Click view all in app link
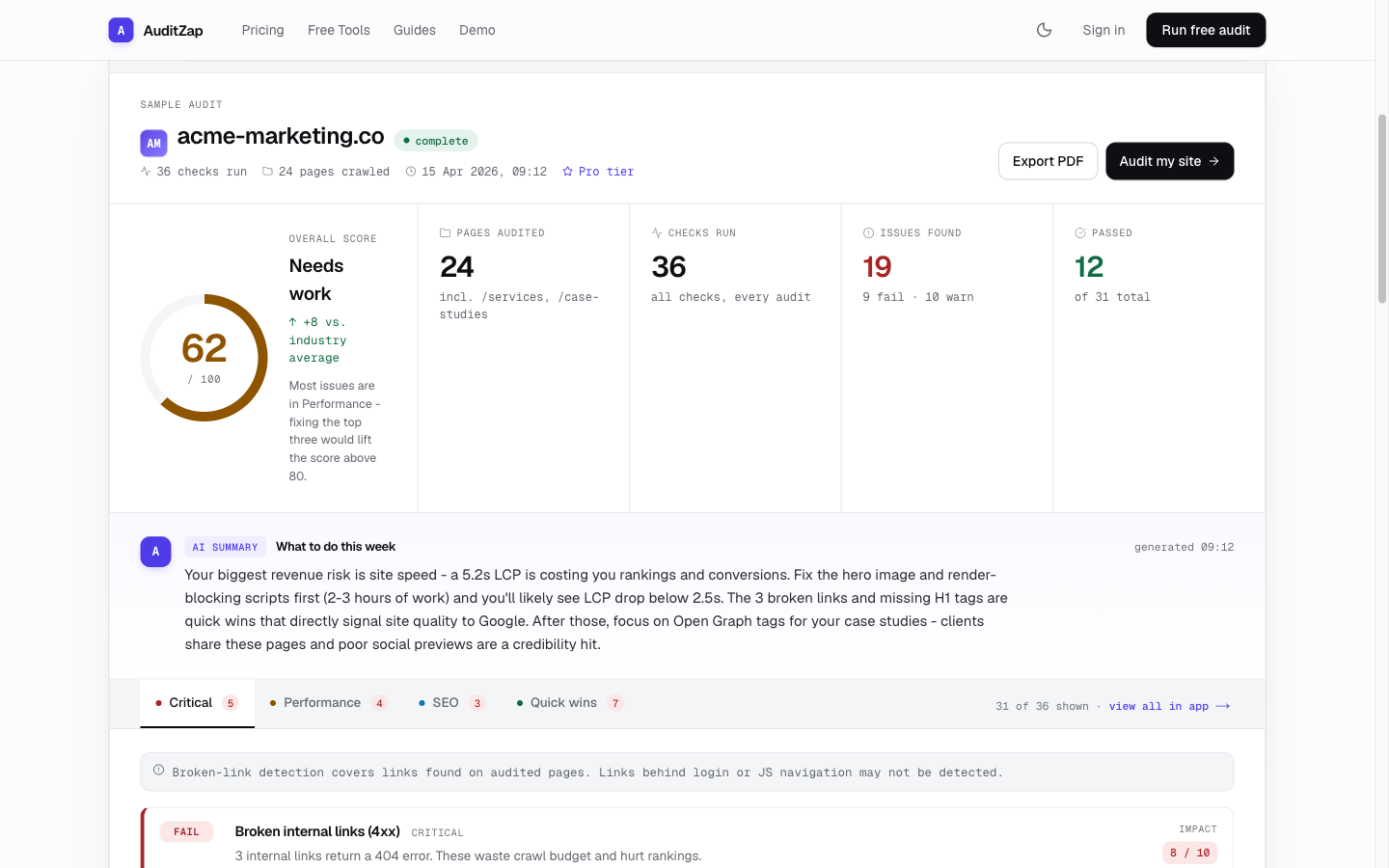This screenshot has width=1389, height=868. 1169,706
